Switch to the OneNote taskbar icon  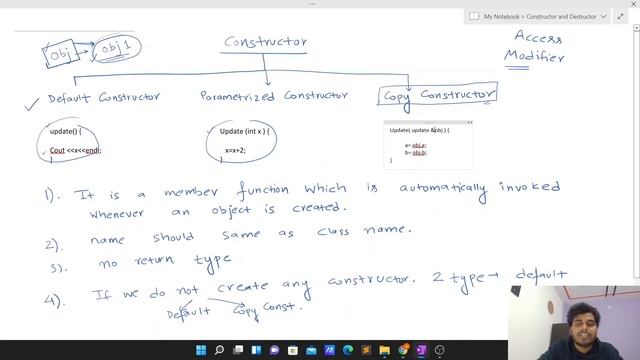[x=421, y=350]
